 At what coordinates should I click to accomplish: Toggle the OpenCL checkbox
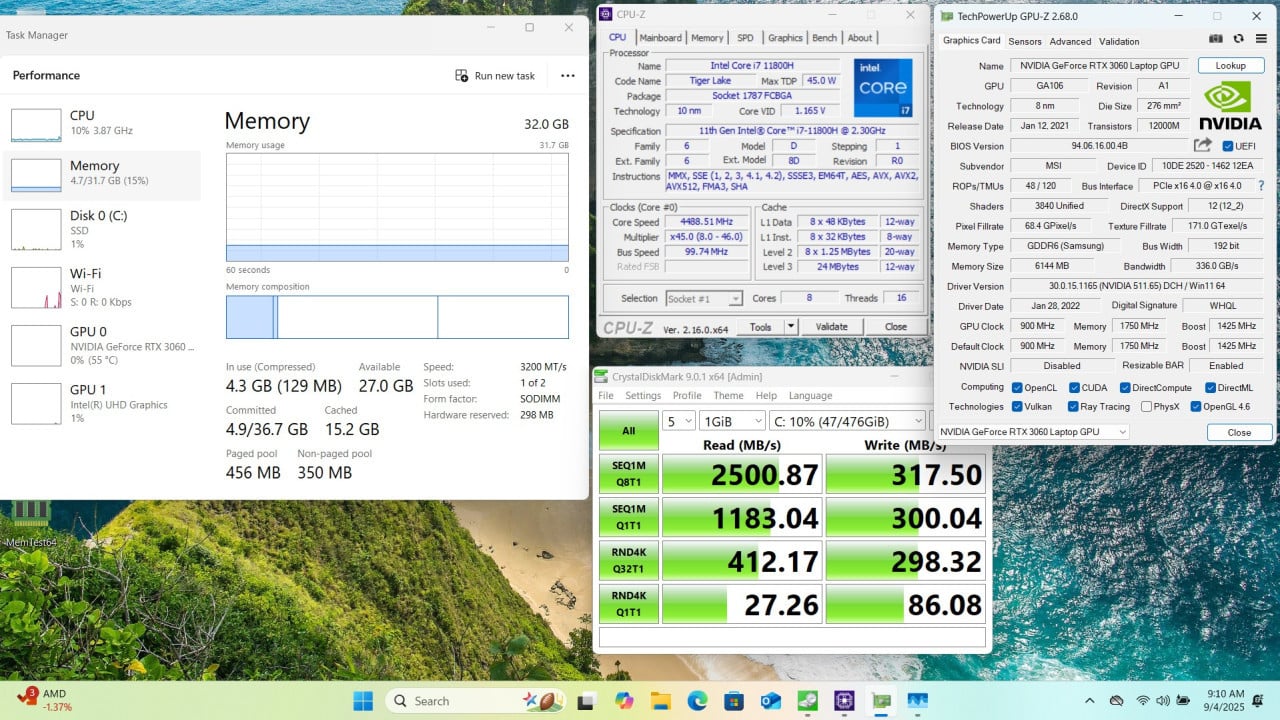pyautogui.click(x=1017, y=388)
